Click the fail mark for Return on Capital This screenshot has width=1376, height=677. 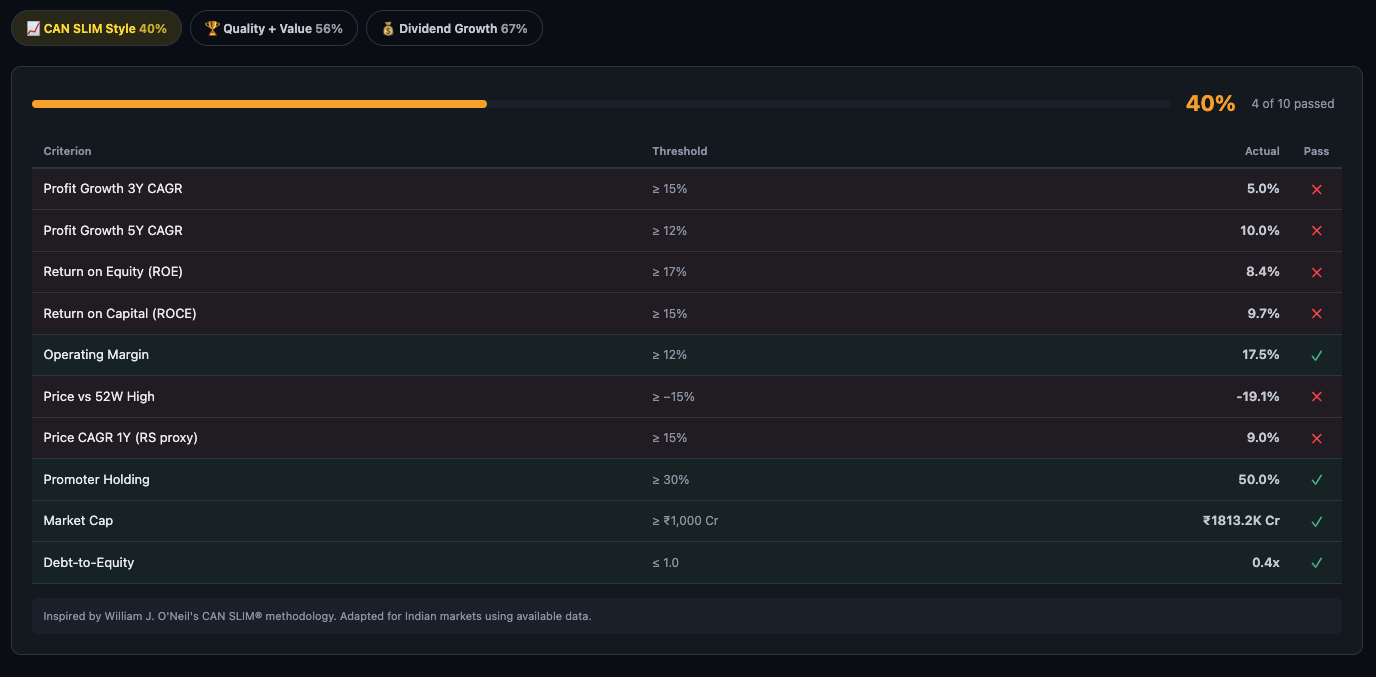pos(1316,314)
